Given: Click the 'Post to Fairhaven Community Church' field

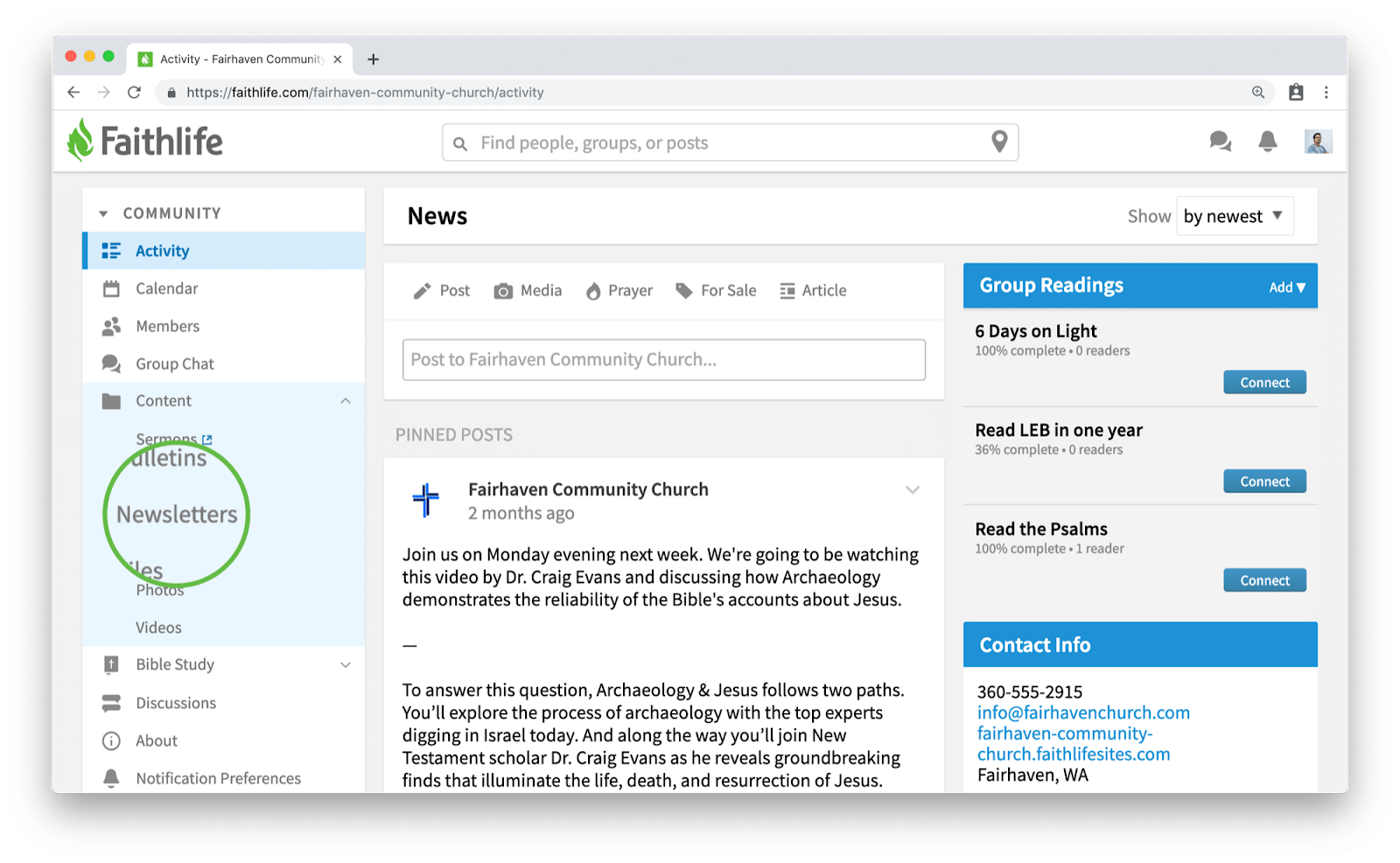Looking at the screenshot, I should tap(664, 360).
